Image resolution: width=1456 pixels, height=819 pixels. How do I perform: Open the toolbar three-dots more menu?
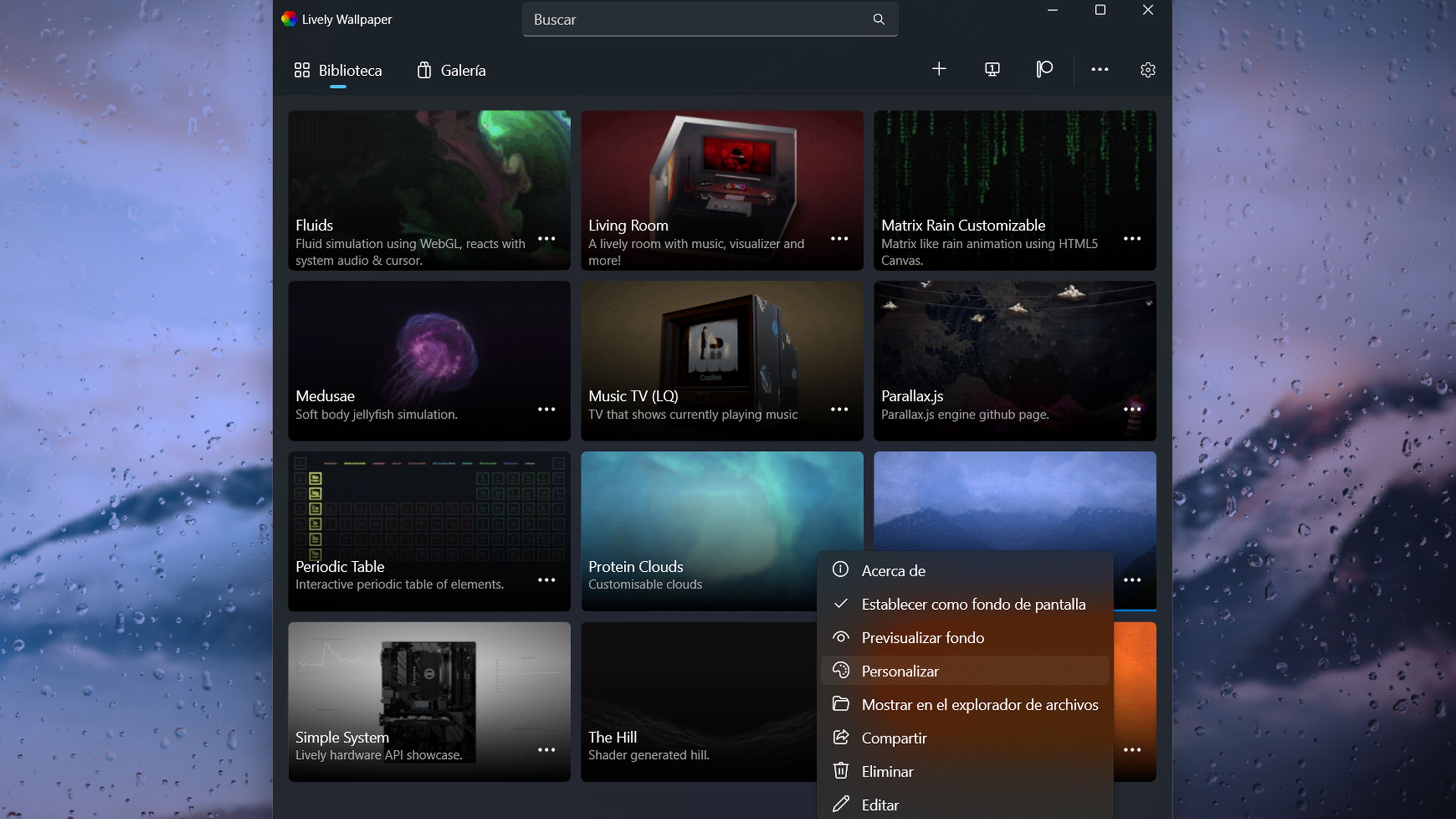(1099, 69)
